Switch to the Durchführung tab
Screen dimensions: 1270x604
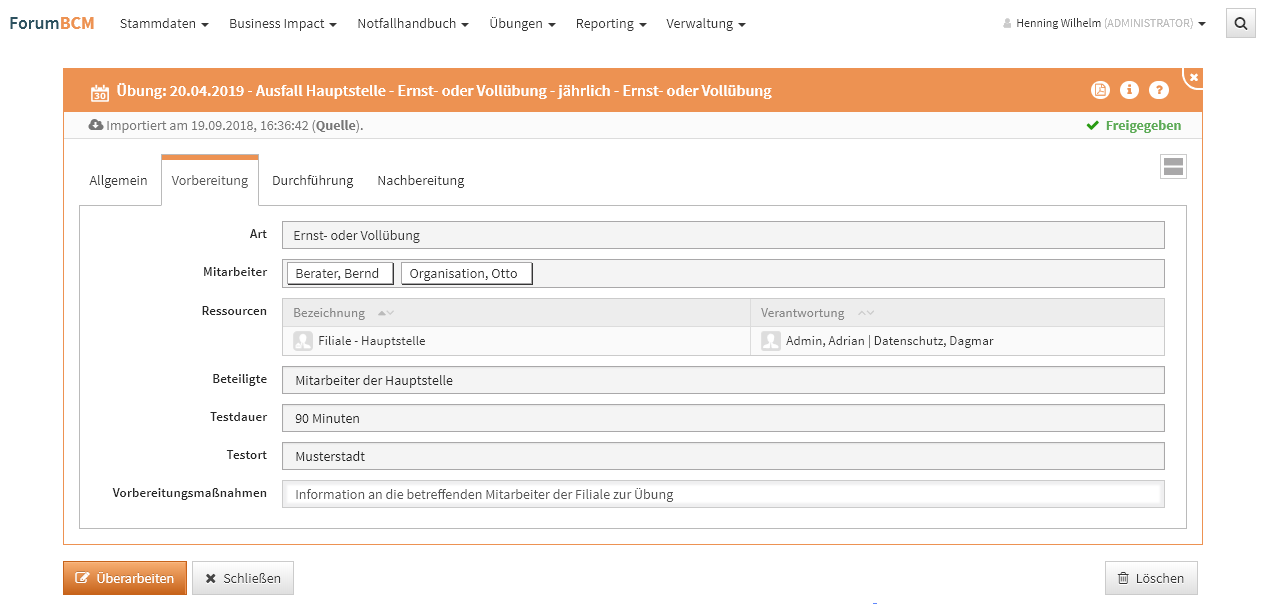pos(313,181)
